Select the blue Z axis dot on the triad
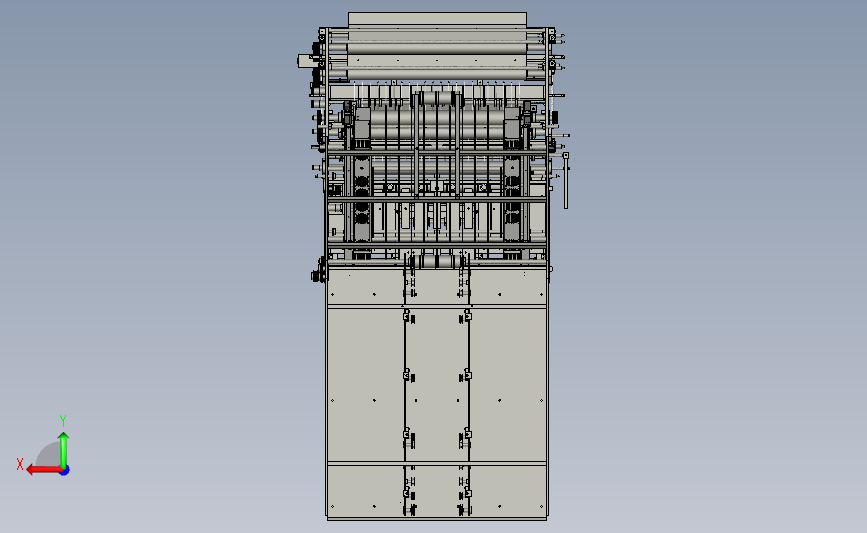Screen dimensions: 867x533 [65, 471]
